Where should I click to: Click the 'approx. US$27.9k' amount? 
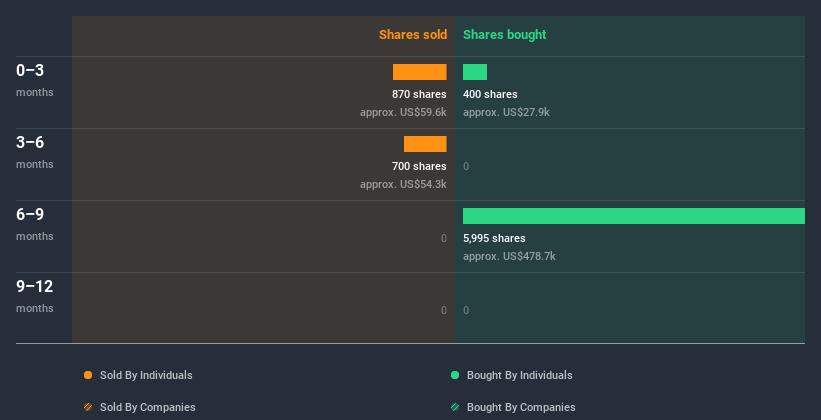pyautogui.click(x=506, y=112)
